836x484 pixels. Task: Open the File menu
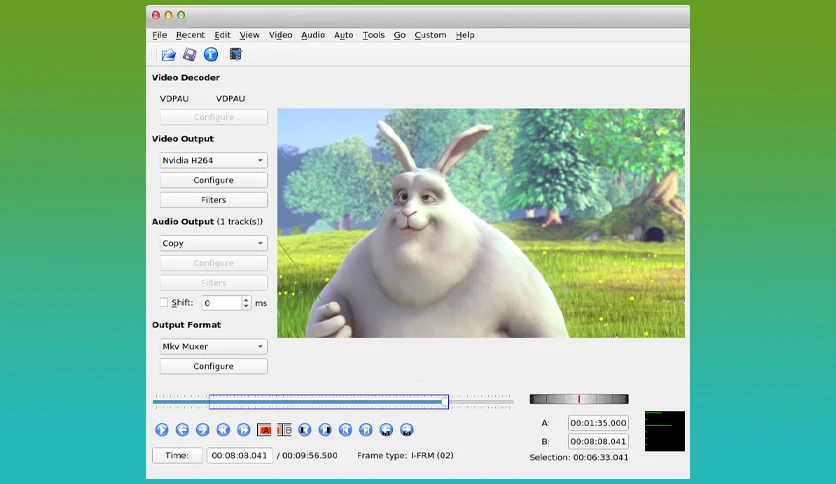(x=159, y=35)
